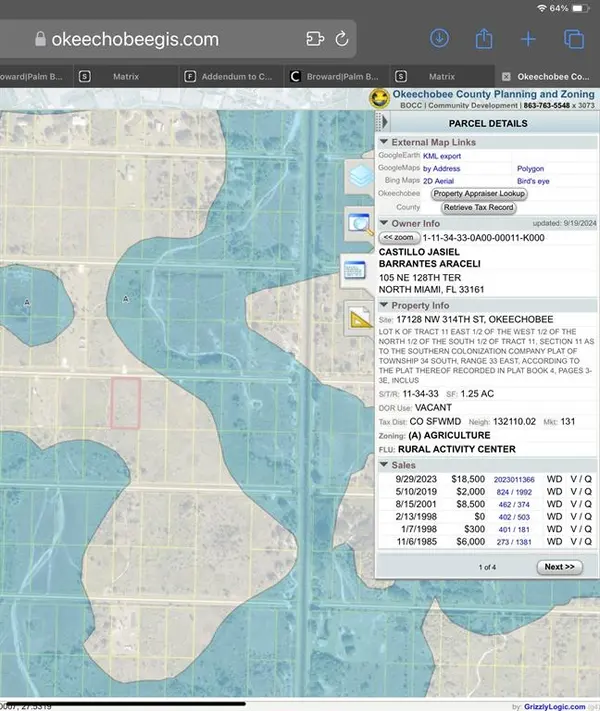The image size is (600, 711).
Task: Select the parcel details panel icon
Action: click(356, 269)
